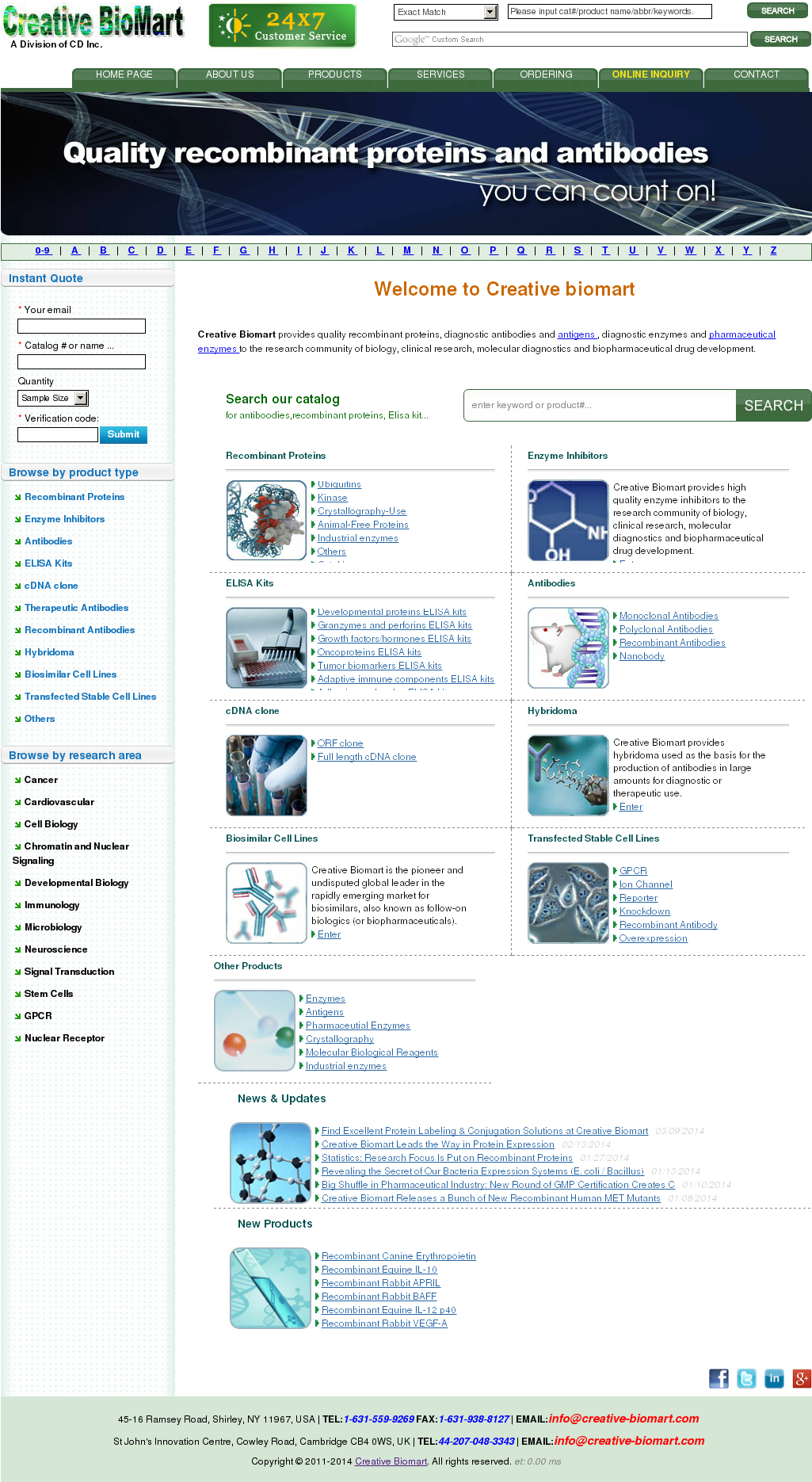The image size is (812, 1482).
Task: Open the Biosimilar Cell Lines antibody thumbnail
Action: tap(266, 903)
